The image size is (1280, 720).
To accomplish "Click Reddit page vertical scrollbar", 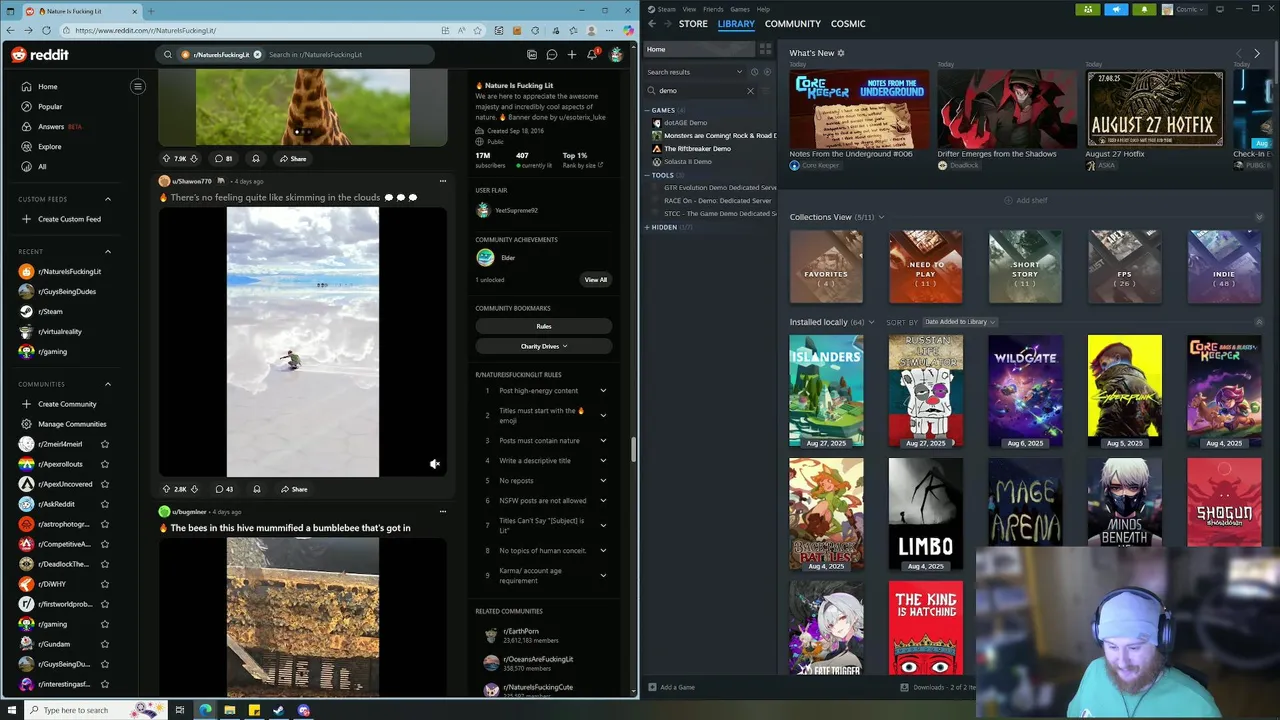I will pyautogui.click(x=634, y=450).
